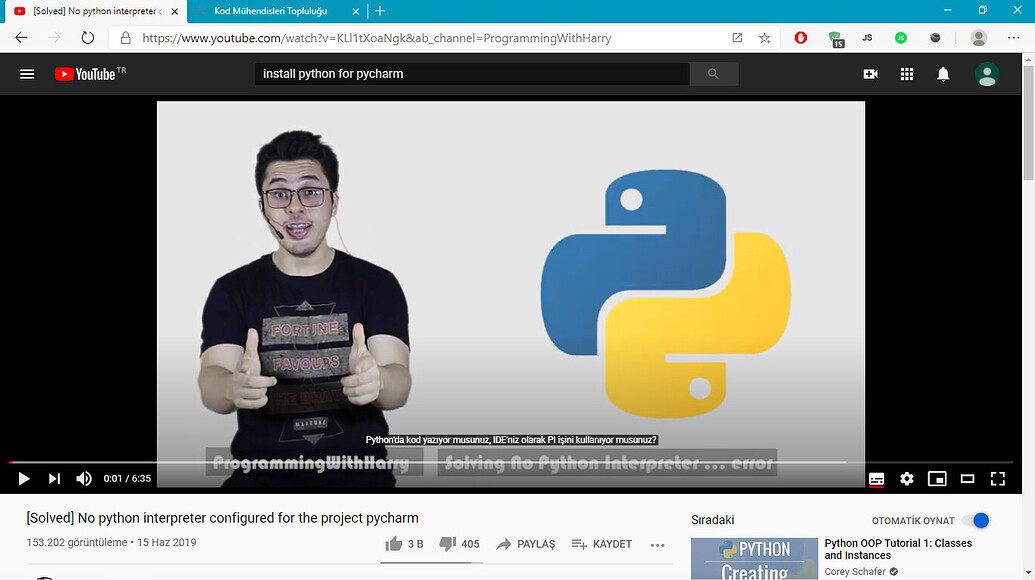
Task: Enable the miniplayer mode
Action: click(937, 479)
